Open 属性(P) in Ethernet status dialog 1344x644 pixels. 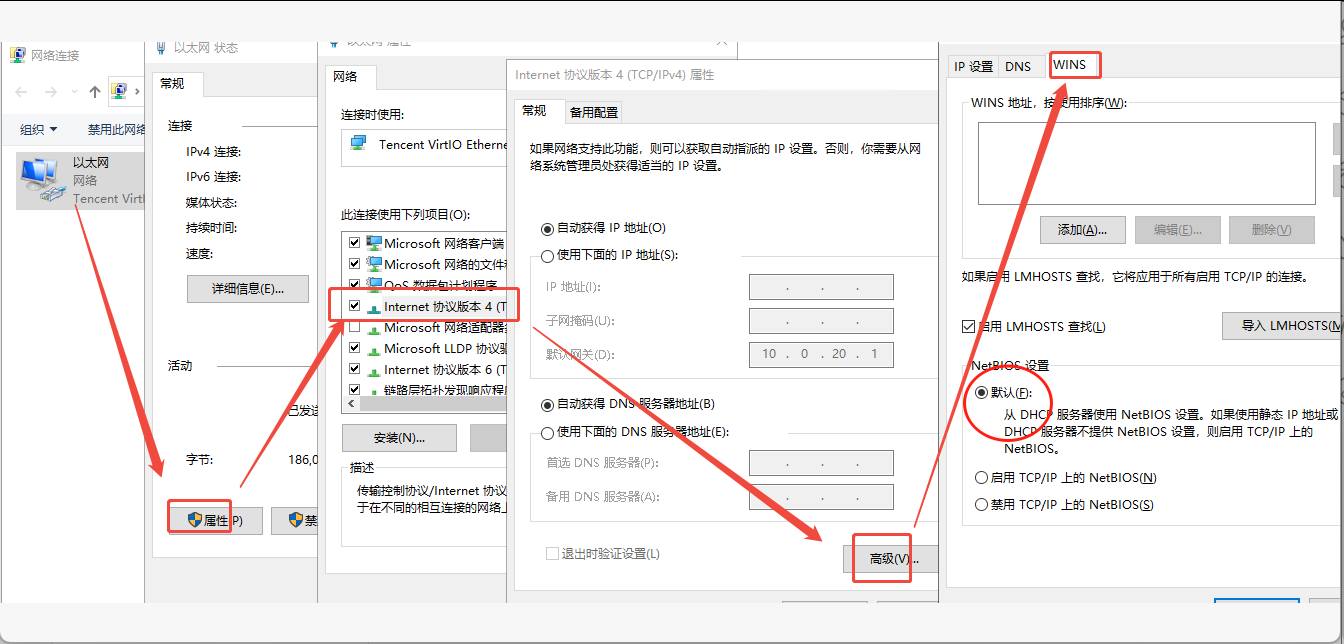pyautogui.click(x=215, y=521)
